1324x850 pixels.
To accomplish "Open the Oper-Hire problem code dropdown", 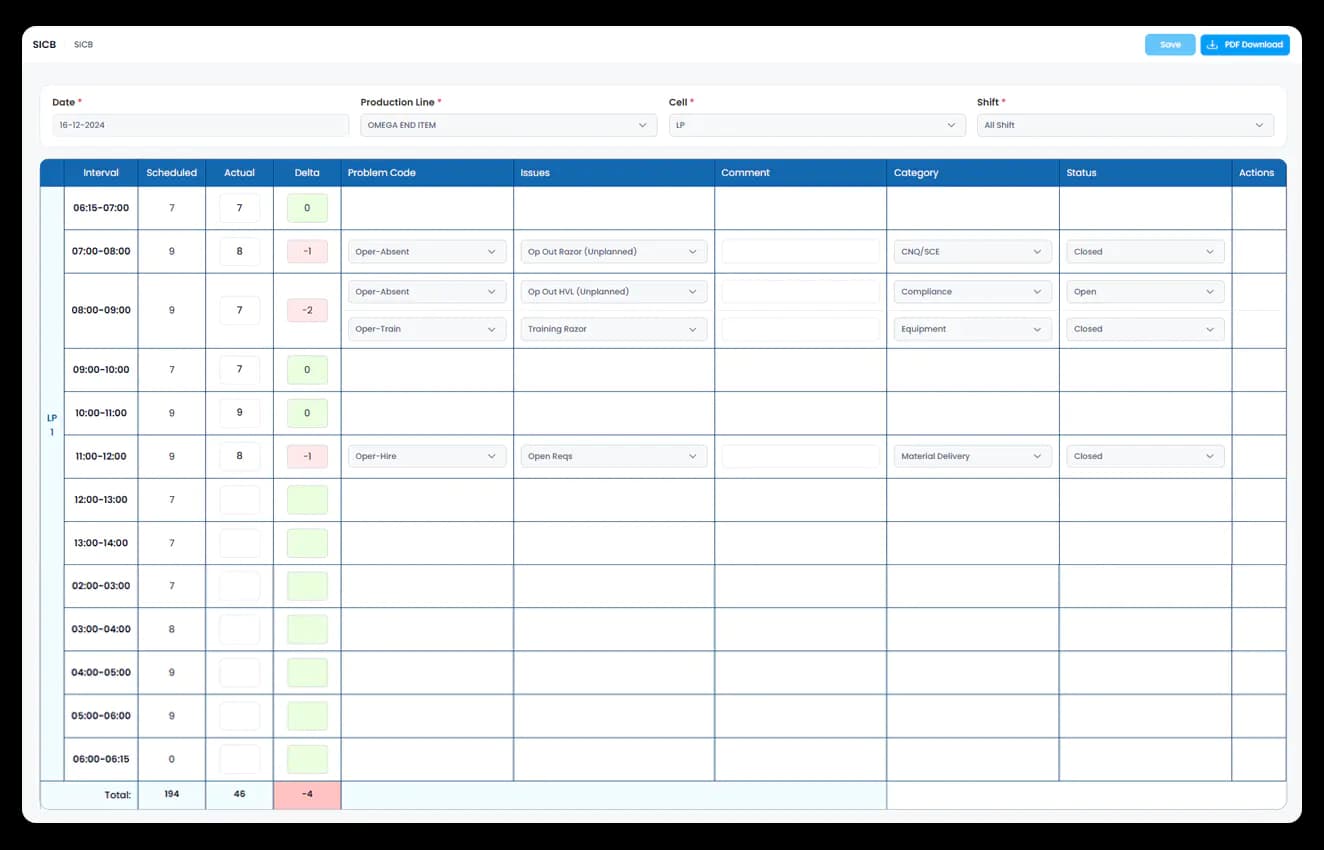I will click(426, 456).
